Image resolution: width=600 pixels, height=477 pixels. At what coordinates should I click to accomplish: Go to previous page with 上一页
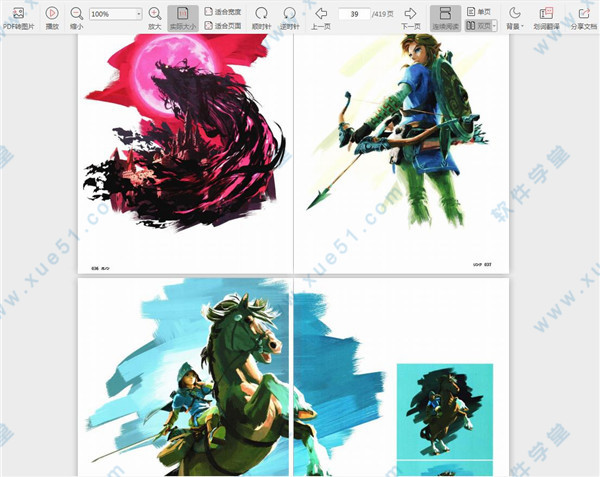pos(321,18)
